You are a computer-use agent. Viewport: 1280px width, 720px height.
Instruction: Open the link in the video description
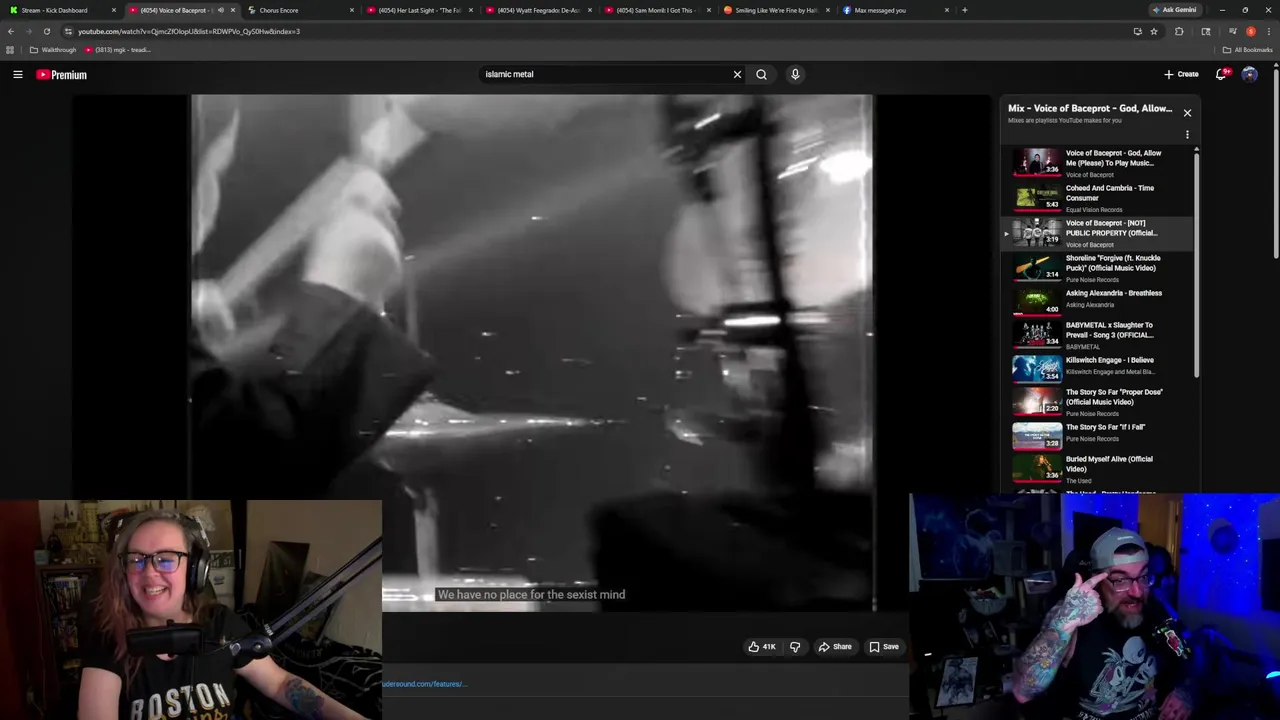click(x=424, y=684)
